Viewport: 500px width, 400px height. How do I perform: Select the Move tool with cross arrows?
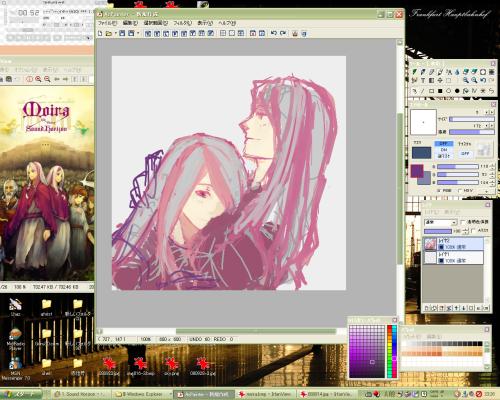tap(440, 80)
